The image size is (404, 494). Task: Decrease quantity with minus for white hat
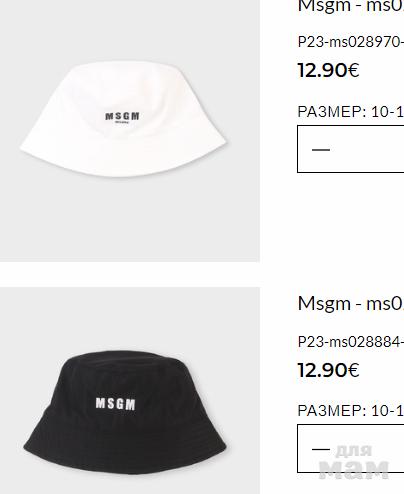coord(321,150)
